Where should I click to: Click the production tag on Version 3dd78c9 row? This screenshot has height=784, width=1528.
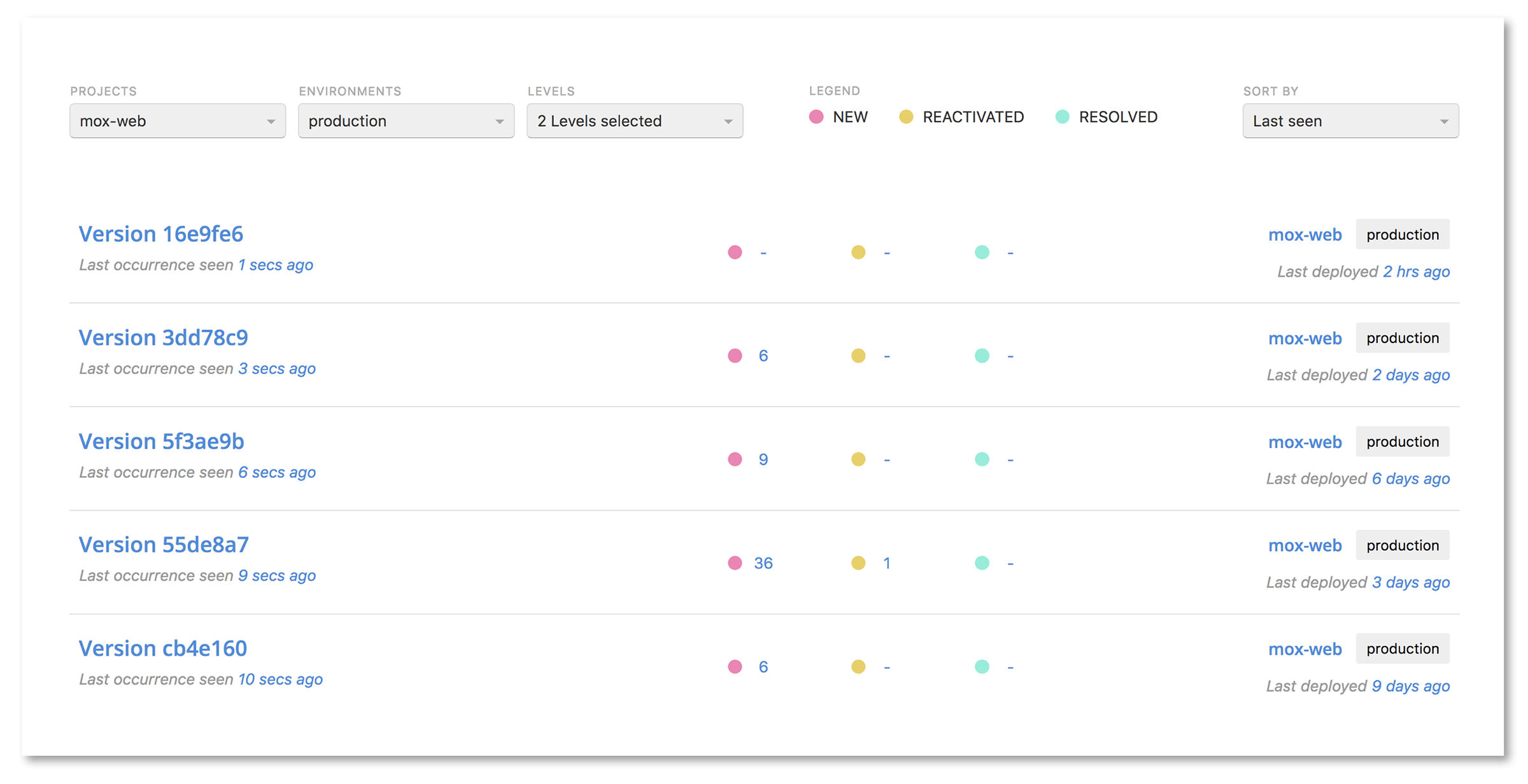point(1402,338)
